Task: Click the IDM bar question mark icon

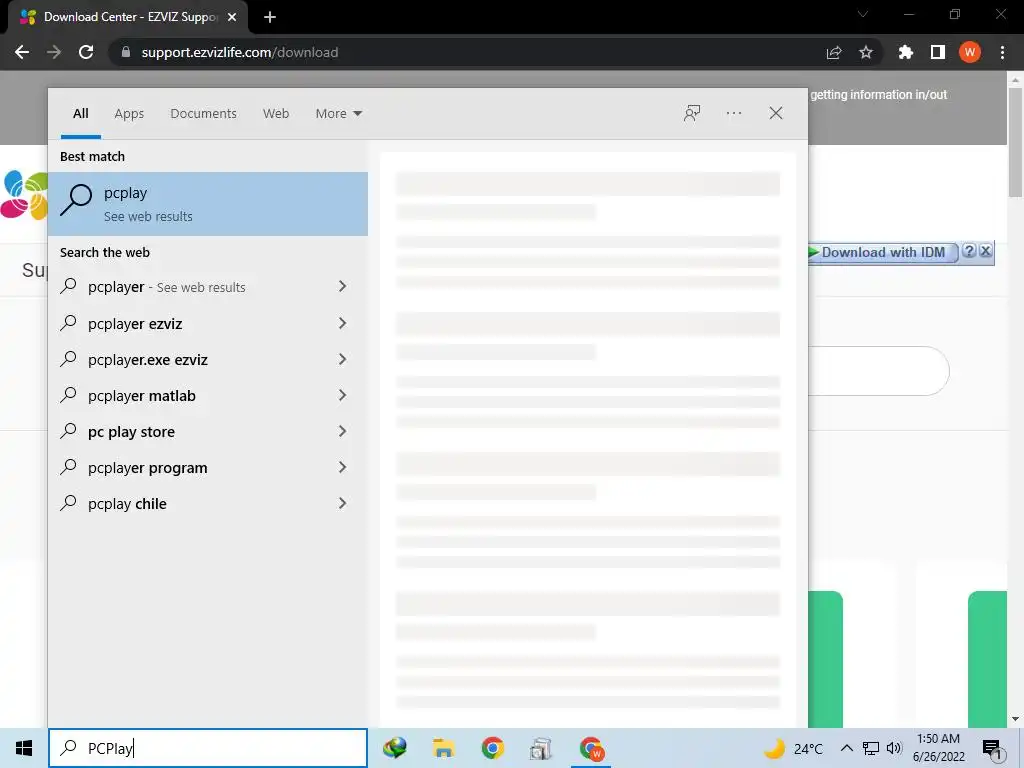Action: click(969, 251)
